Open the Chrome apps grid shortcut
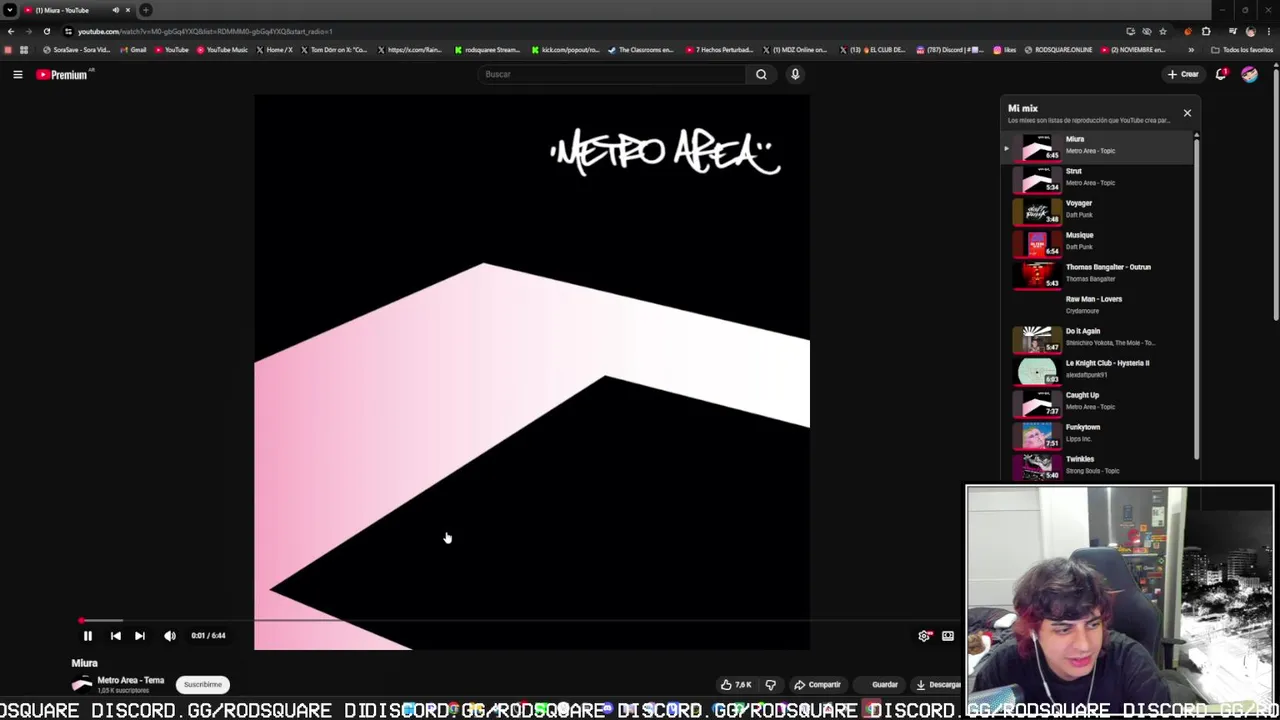Viewport: 1280px width, 720px height. pyautogui.click(x=24, y=50)
